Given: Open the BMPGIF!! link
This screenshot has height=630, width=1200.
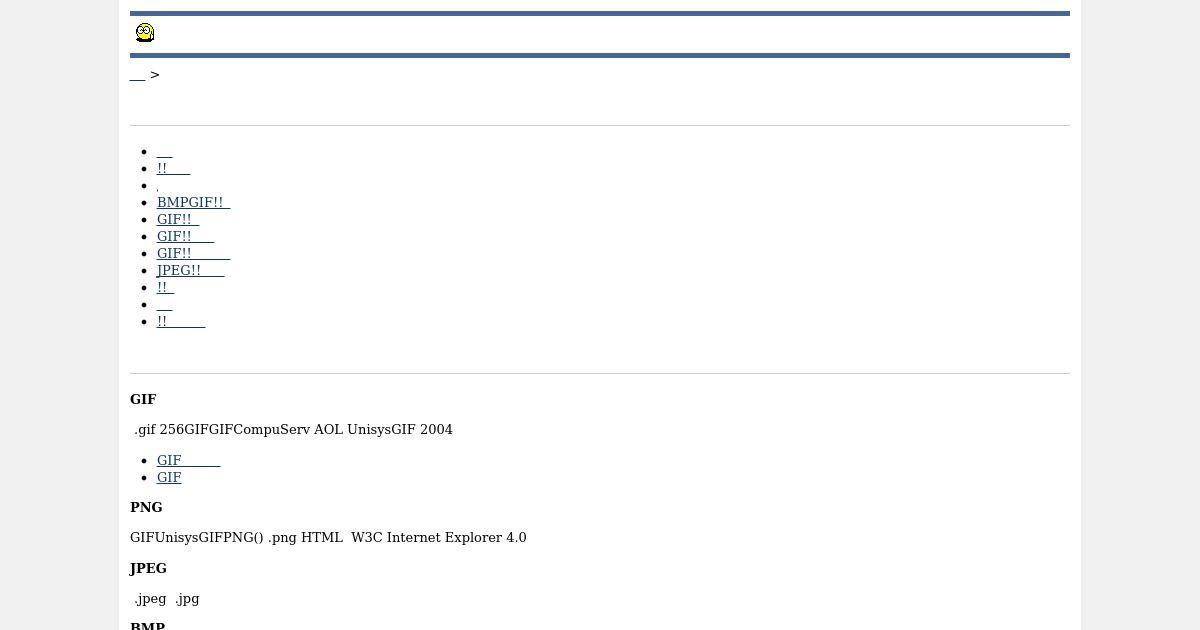Looking at the screenshot, I should pyautogui.click(x=193, y=202).
